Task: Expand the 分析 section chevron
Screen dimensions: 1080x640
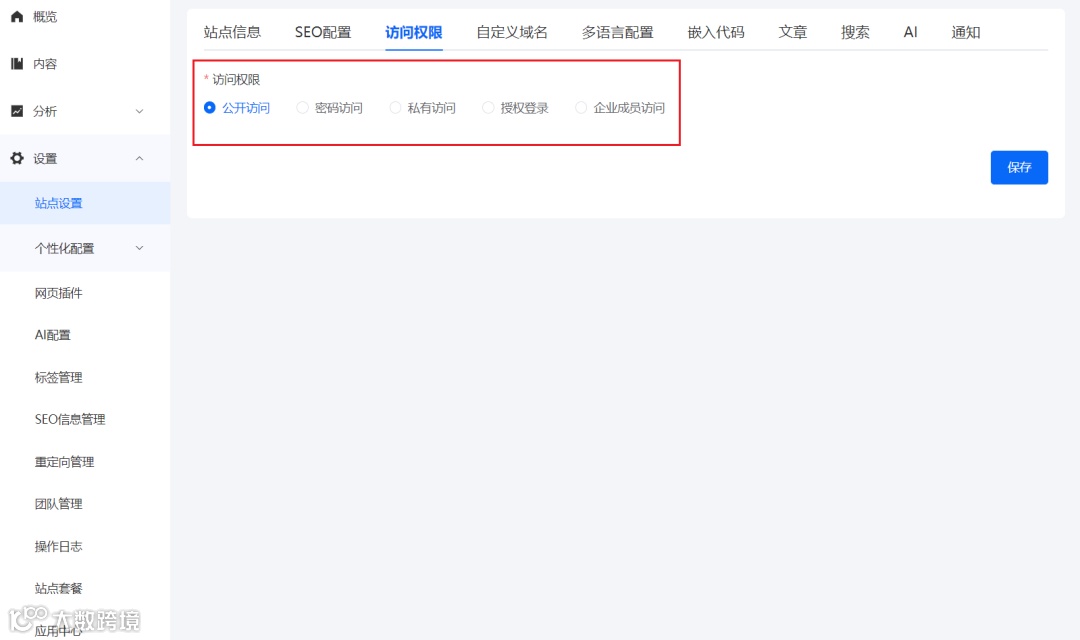Action: point(140,110)
